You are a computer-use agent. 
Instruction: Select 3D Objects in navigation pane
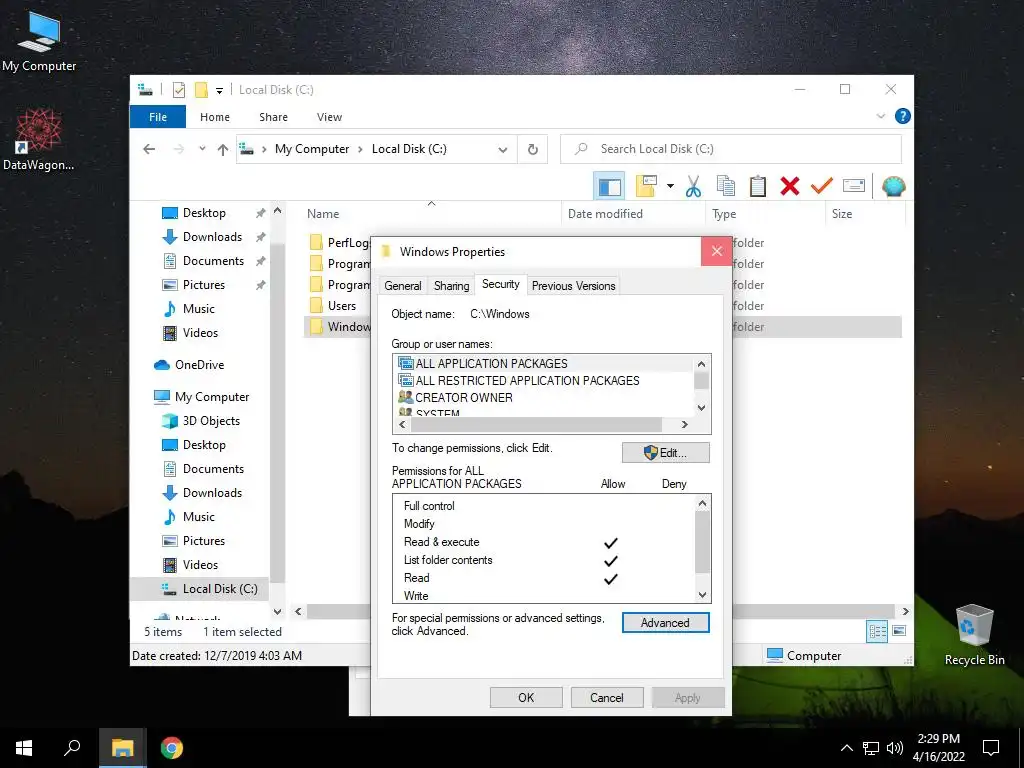(211, 421)
